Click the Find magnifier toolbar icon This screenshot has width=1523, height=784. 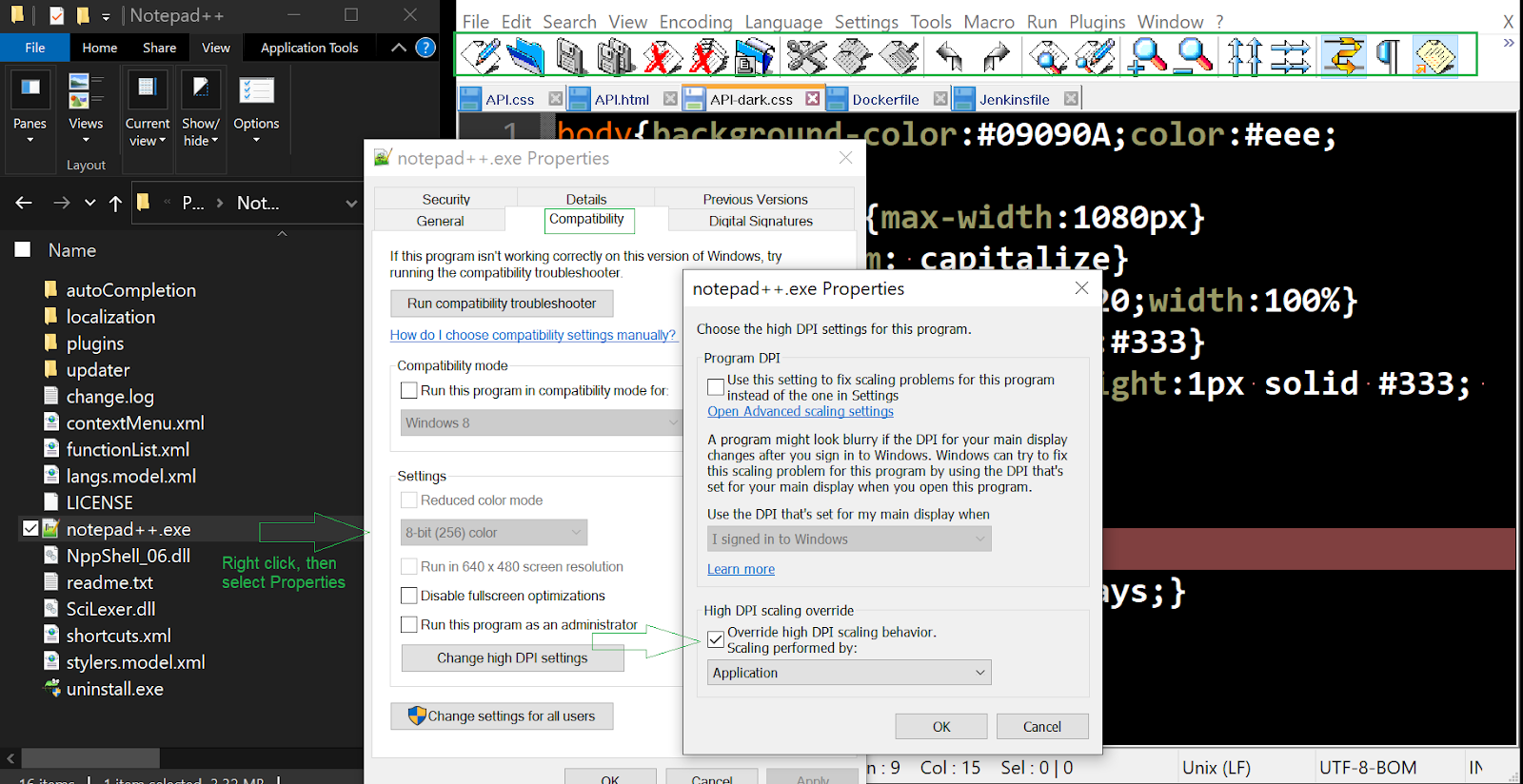click(1047, 57)
